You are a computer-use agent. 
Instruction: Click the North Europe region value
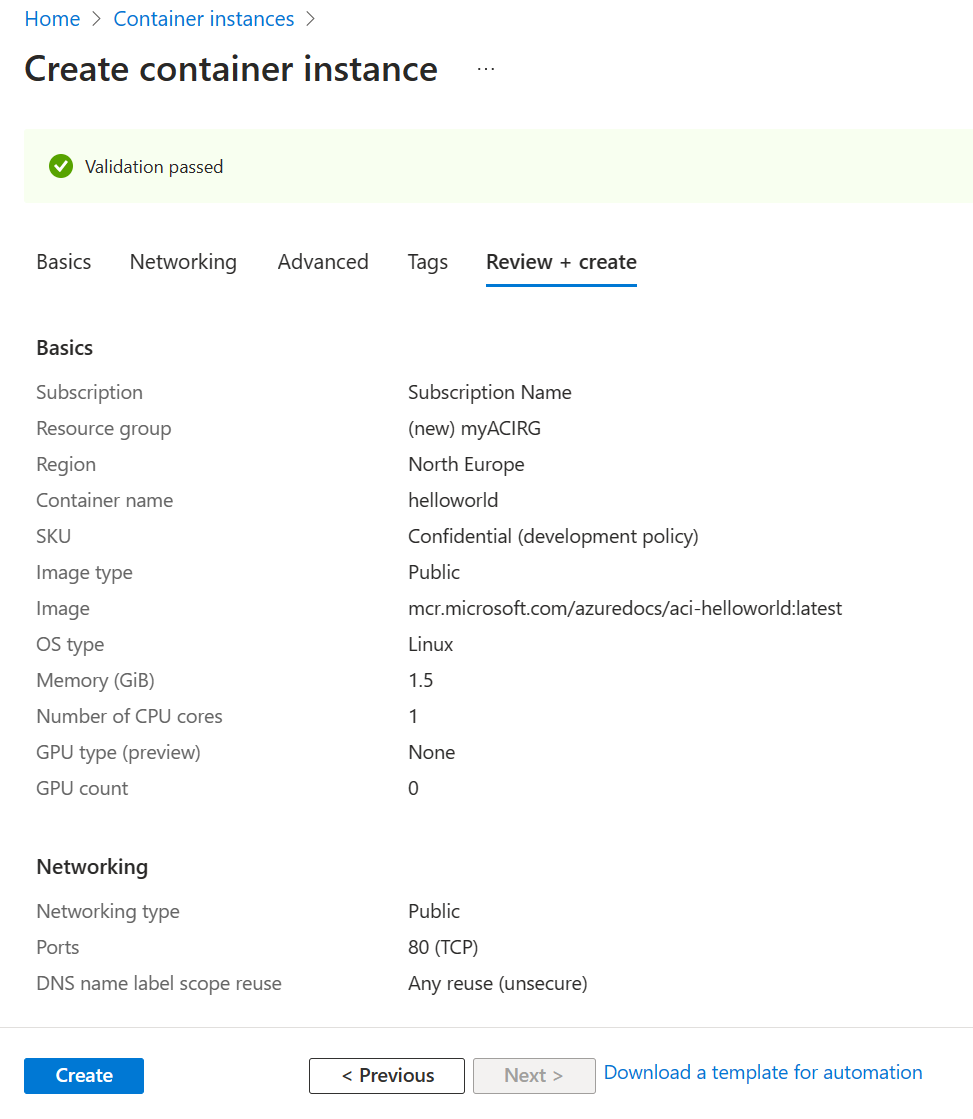click(466, 464)
